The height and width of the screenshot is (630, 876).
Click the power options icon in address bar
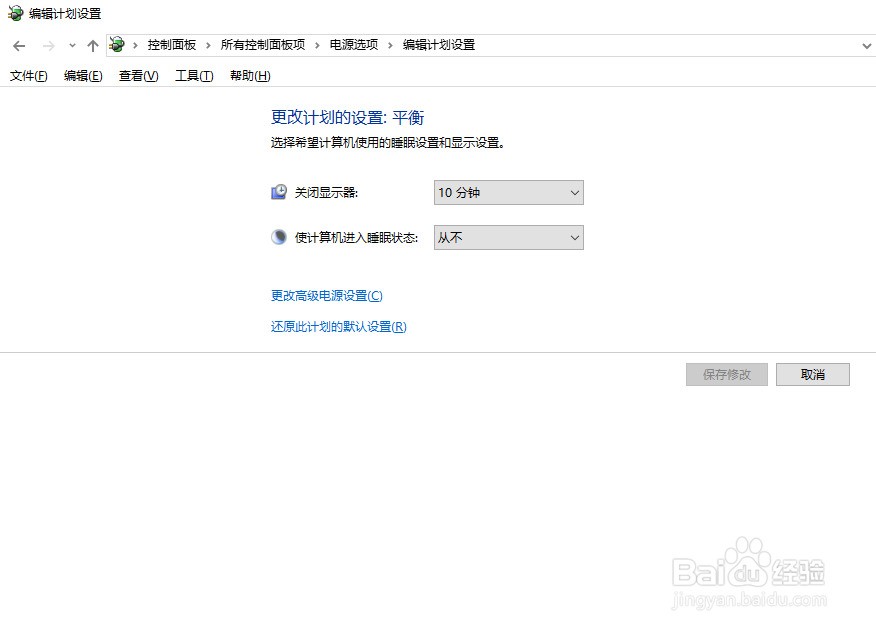(117, 45)
